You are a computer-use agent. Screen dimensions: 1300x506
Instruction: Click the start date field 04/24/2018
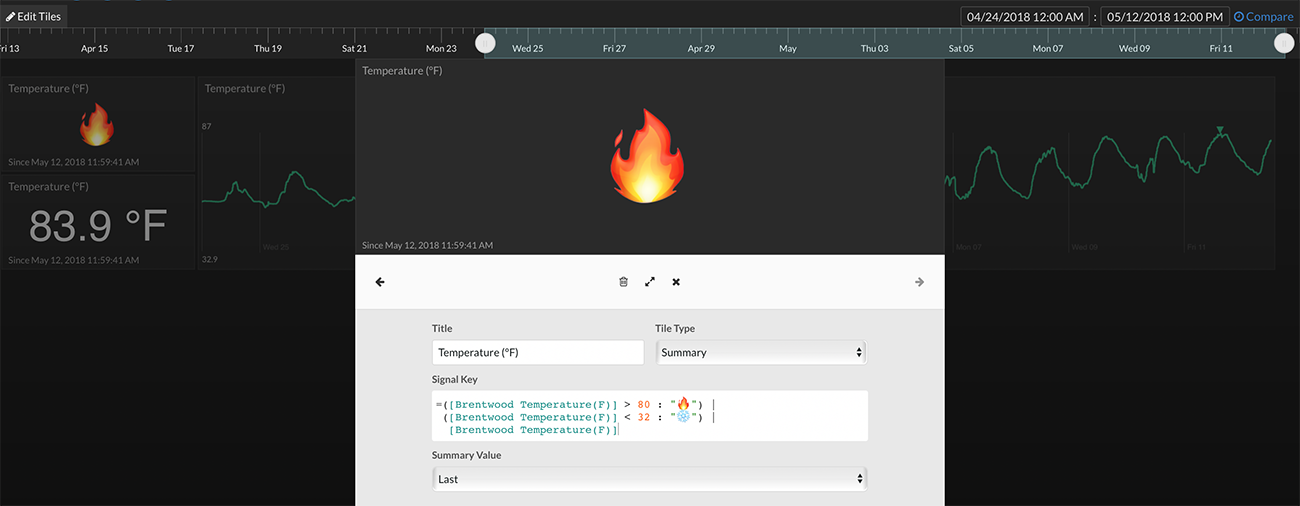click(1025, 17)
